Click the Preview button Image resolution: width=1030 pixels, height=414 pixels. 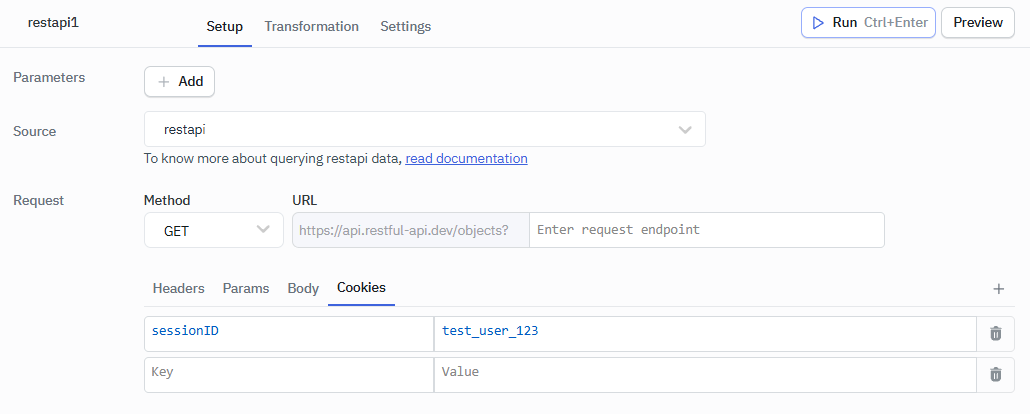click(977, 23)
